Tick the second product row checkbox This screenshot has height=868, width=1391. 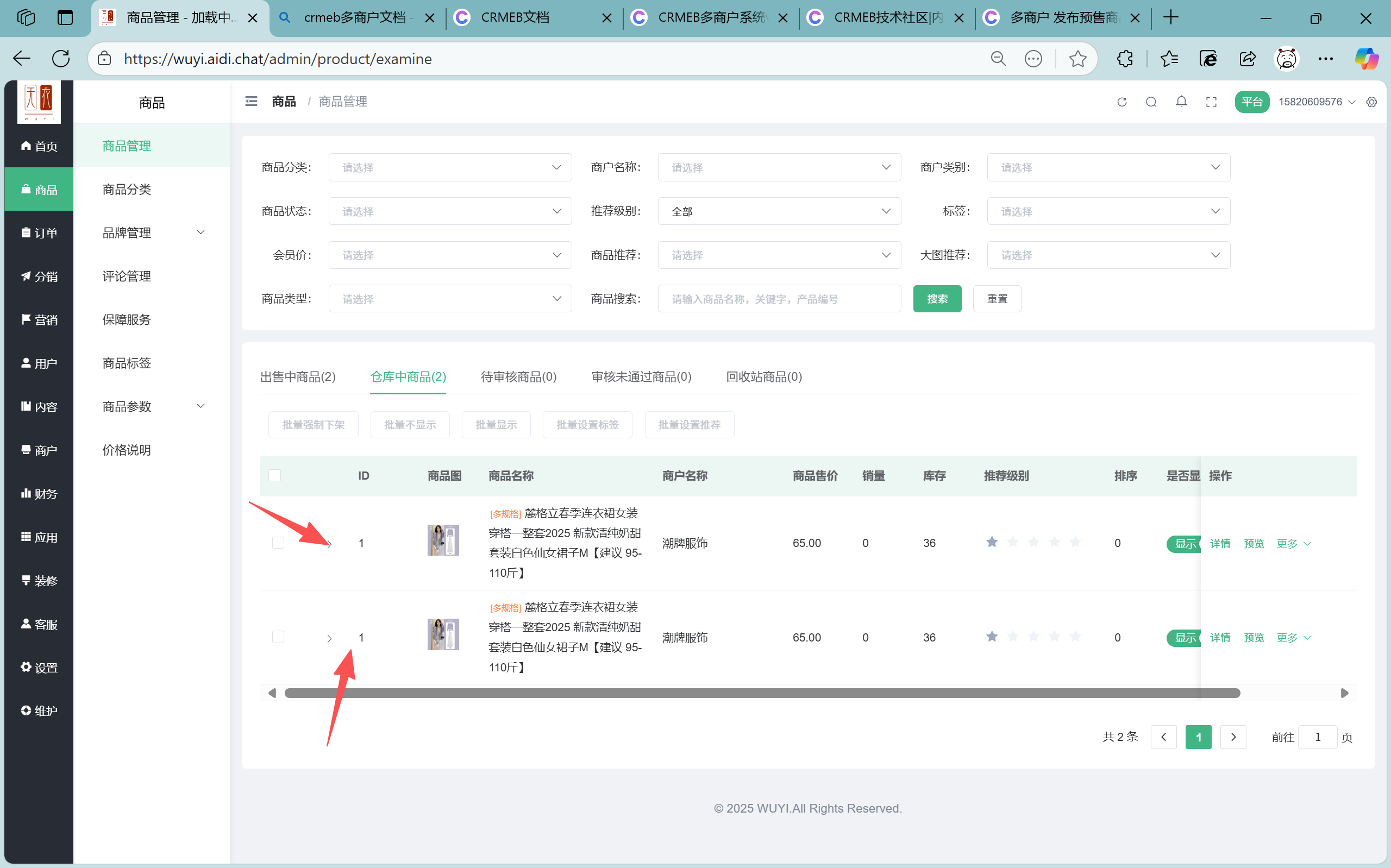(x=278, y=637)
